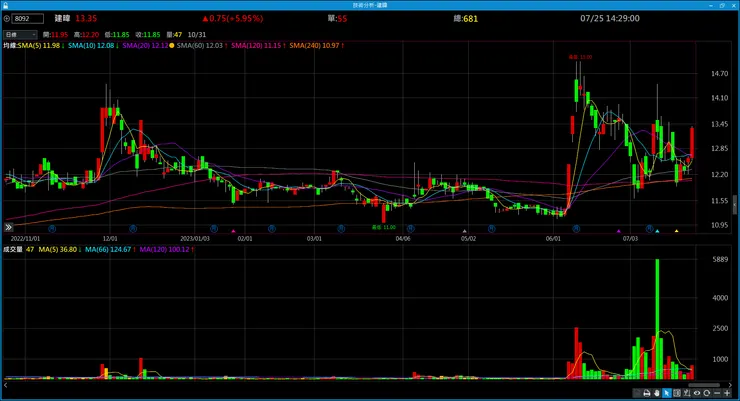Click the monthly marker circle after 06/01

(576, 228)
